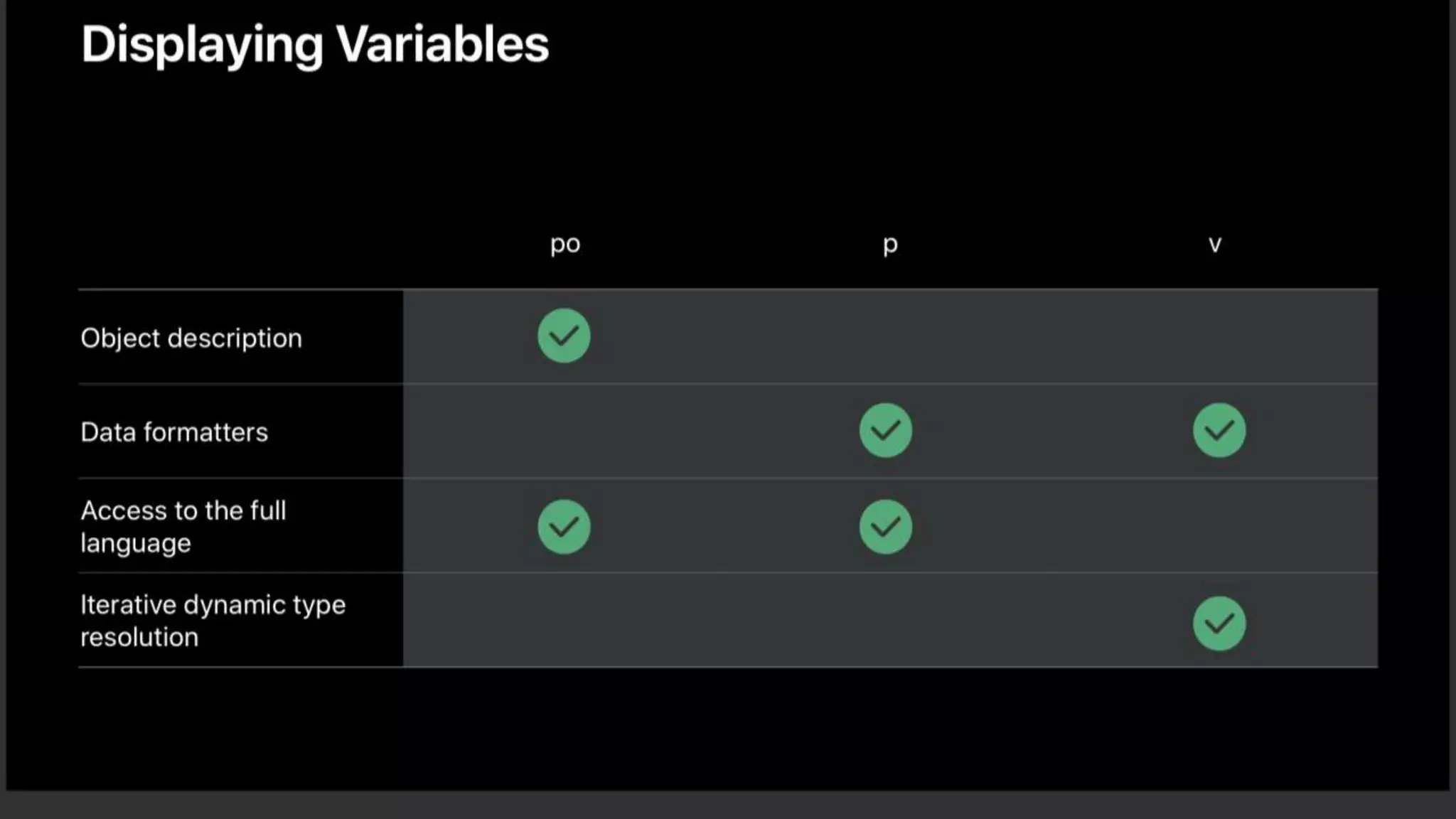The height and width of the screenshot is (819, 1456).
Task: Select the "Object description" row label
Action: [191, 338]
